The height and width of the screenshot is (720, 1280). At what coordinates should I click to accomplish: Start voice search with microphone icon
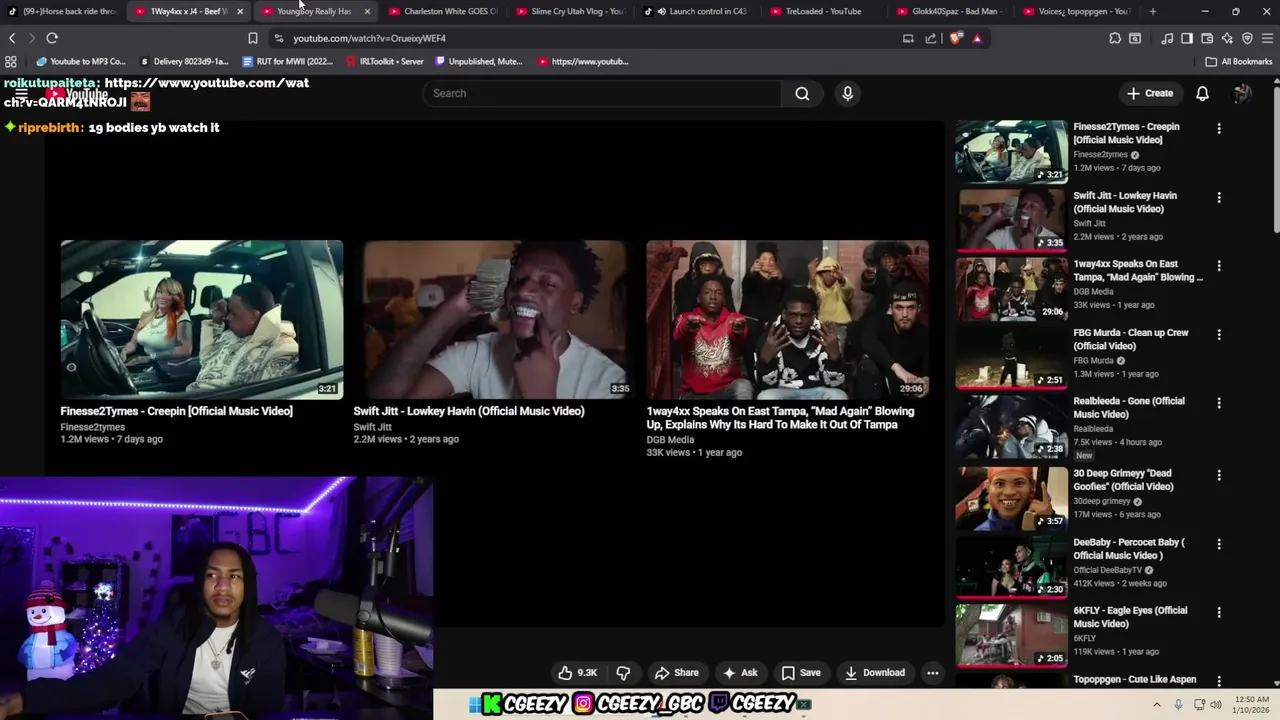pos(848,93)
